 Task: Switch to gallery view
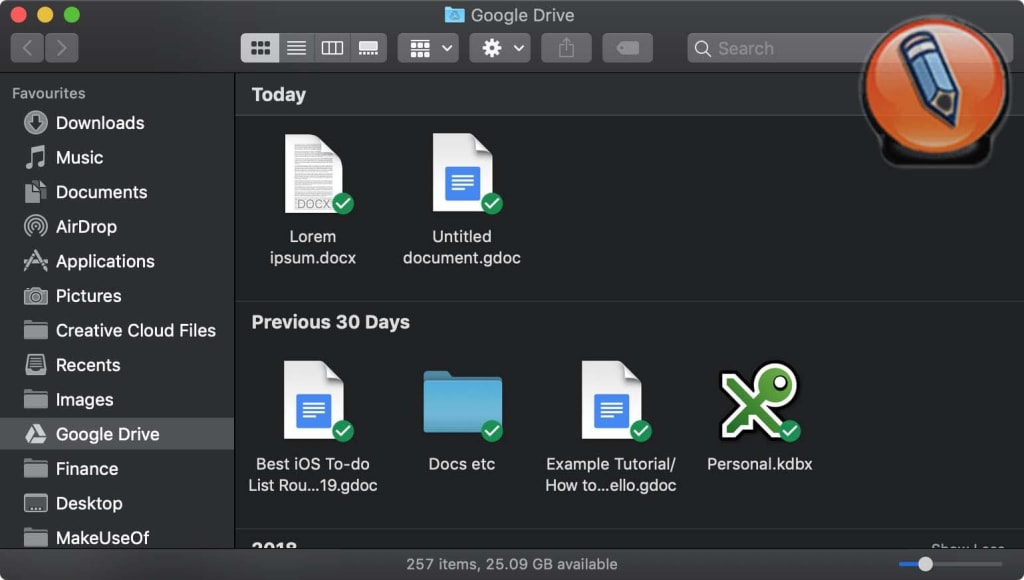point(368,48)
